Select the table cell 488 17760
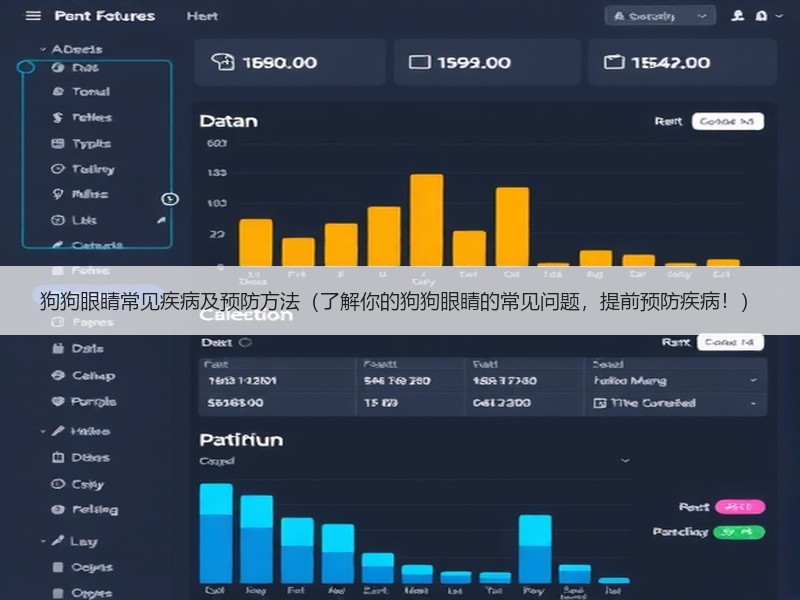The image size is (800, 600). click(504, 381)
